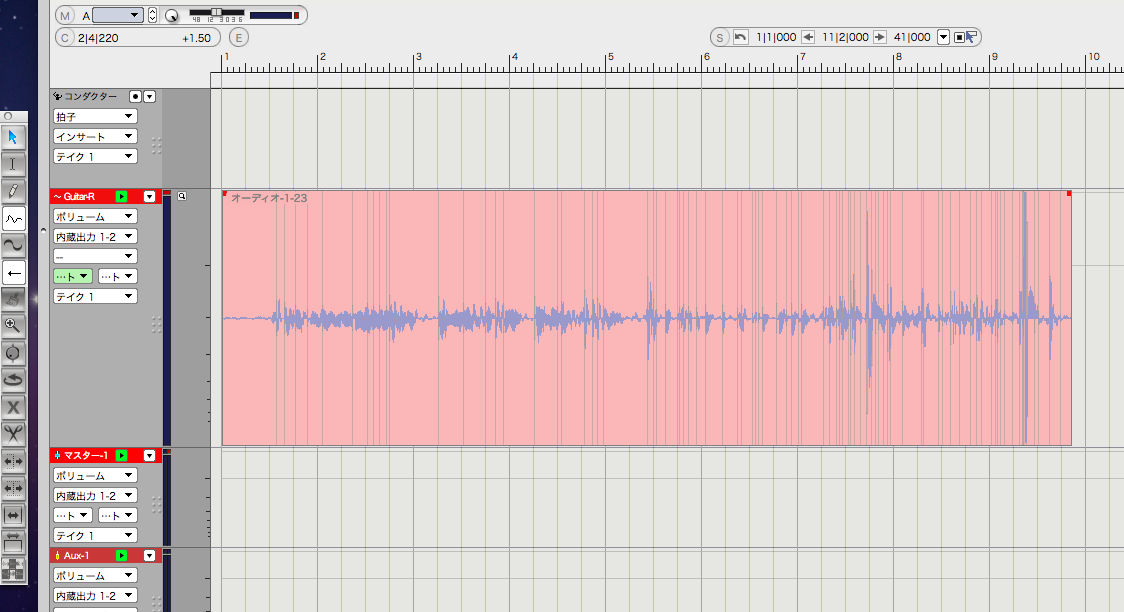
Task: Open conductor track テイク 1 dropdown
Action: pyautogui.click(x=95, y=156)
